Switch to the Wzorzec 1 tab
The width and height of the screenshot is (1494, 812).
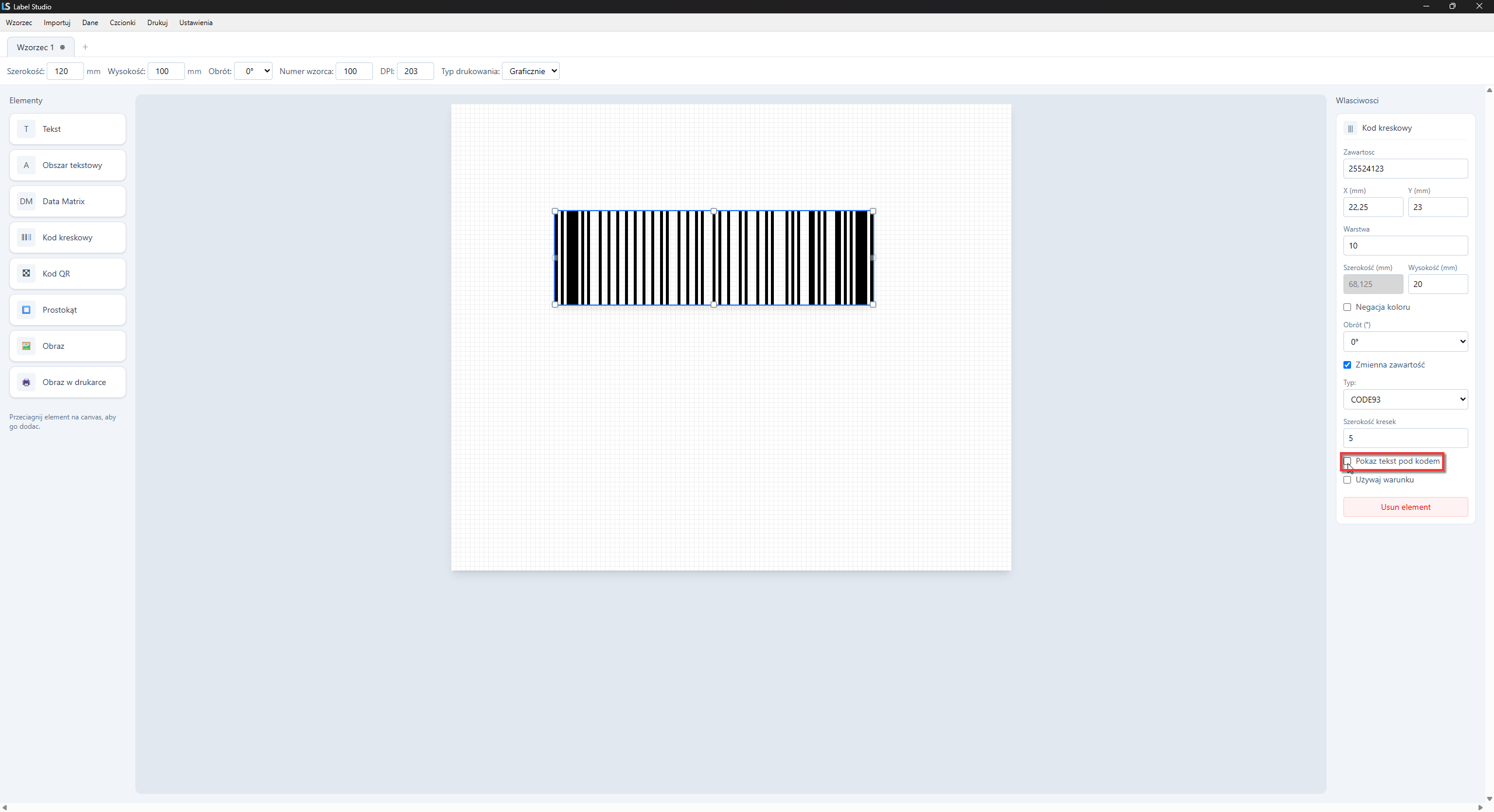pos(40,47)
